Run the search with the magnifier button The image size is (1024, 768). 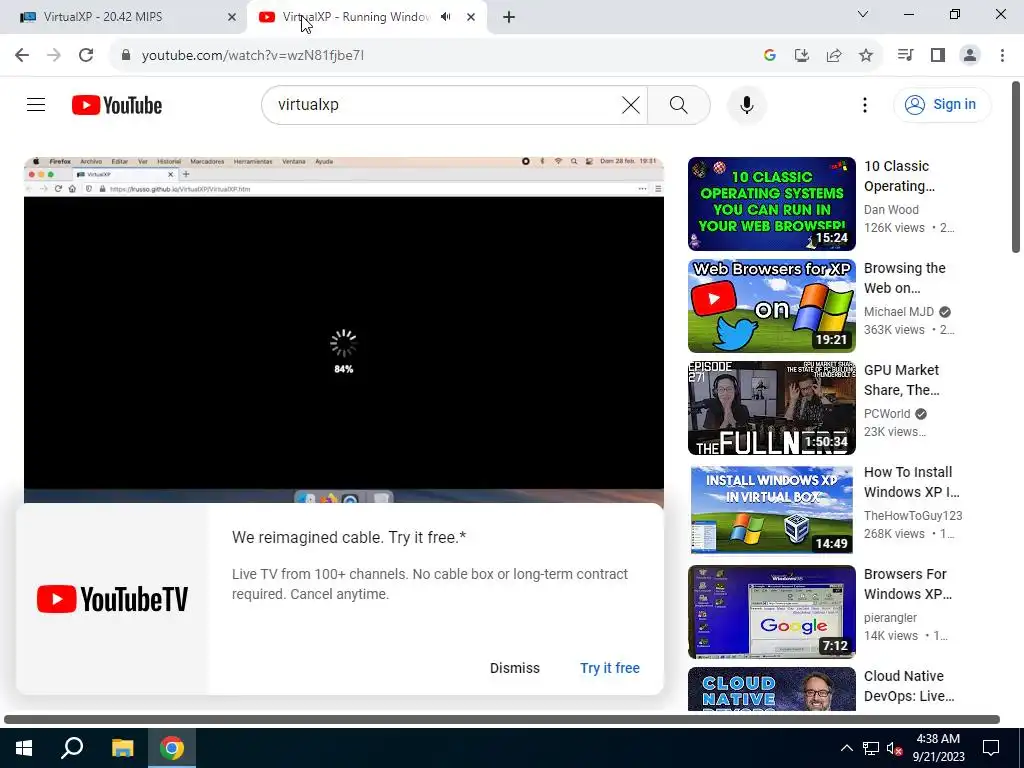(679, 104)
